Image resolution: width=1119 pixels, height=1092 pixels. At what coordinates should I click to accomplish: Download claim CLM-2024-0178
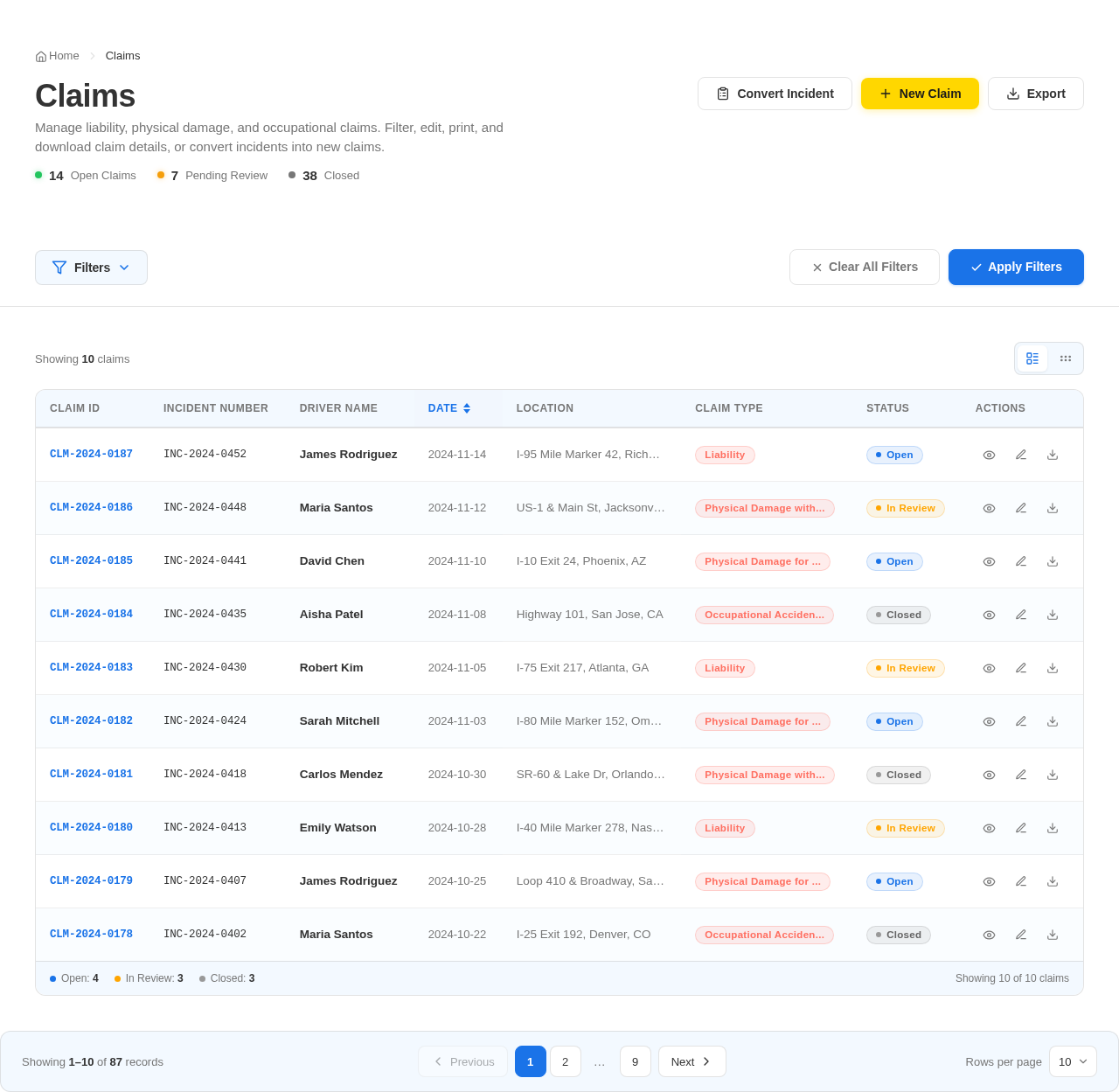[1053, 935]
